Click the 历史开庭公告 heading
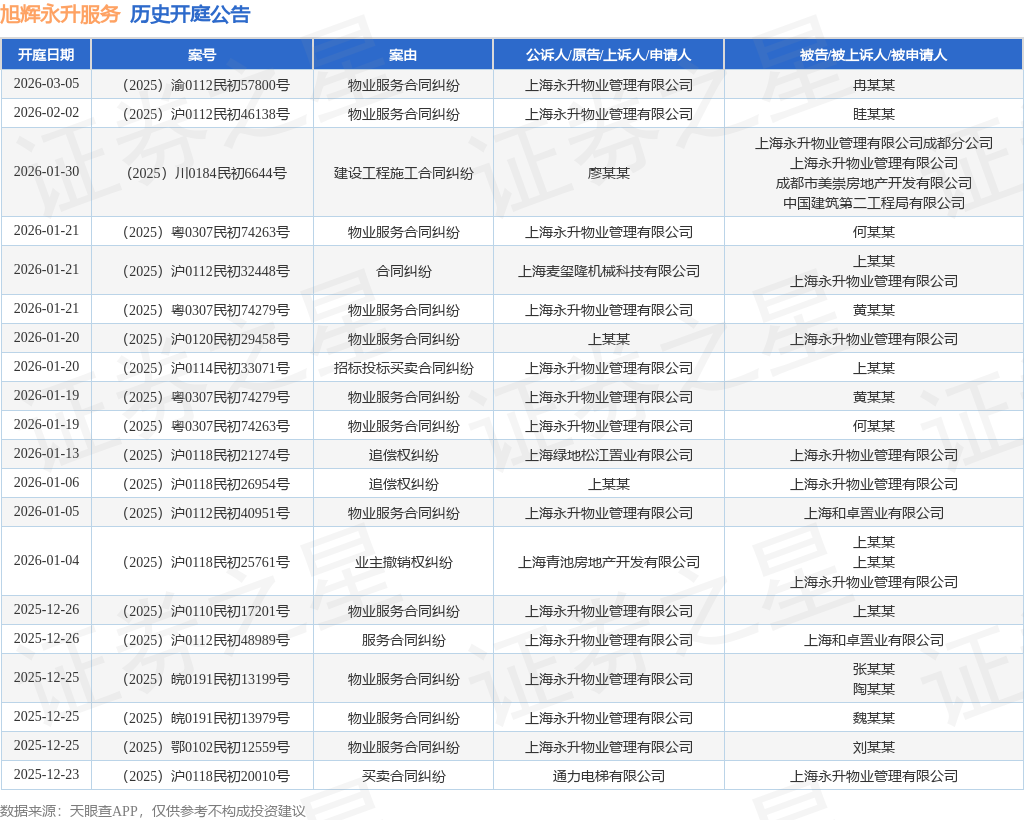Image resolution: width=1024 pixels, height=820 pixels. click(190, 14)
